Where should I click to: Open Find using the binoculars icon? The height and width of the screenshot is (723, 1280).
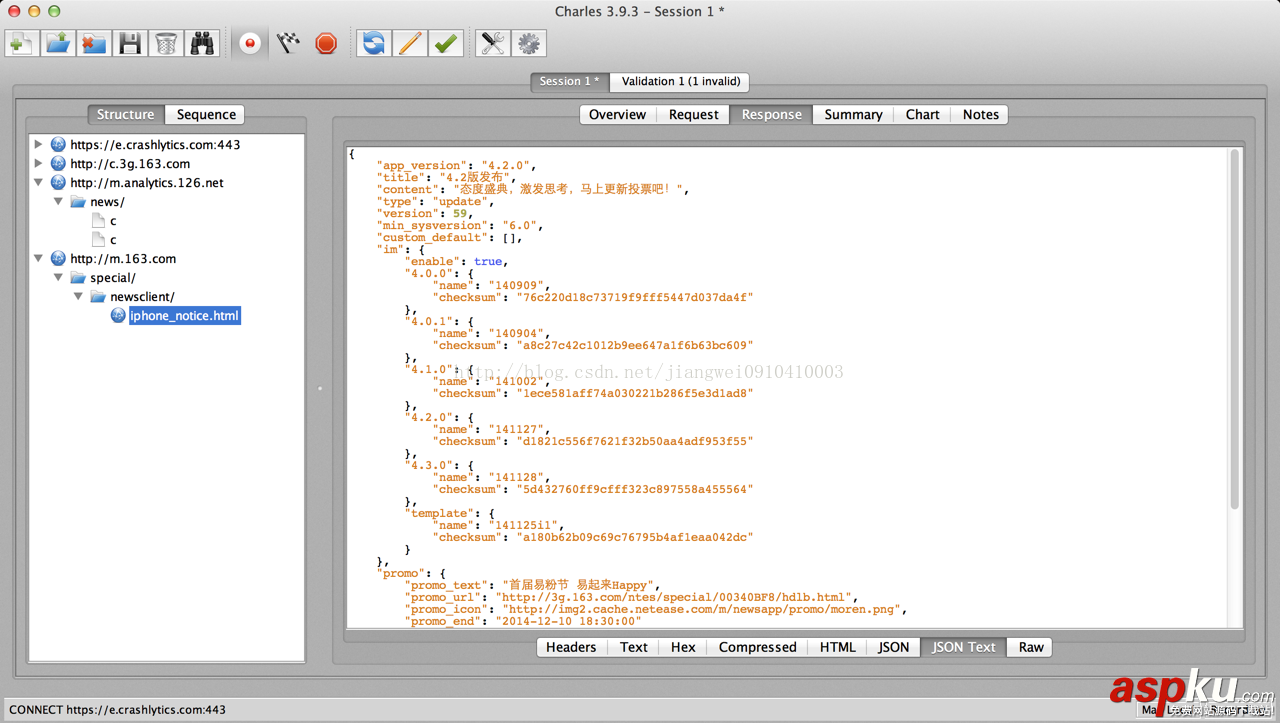click(202, 43)
